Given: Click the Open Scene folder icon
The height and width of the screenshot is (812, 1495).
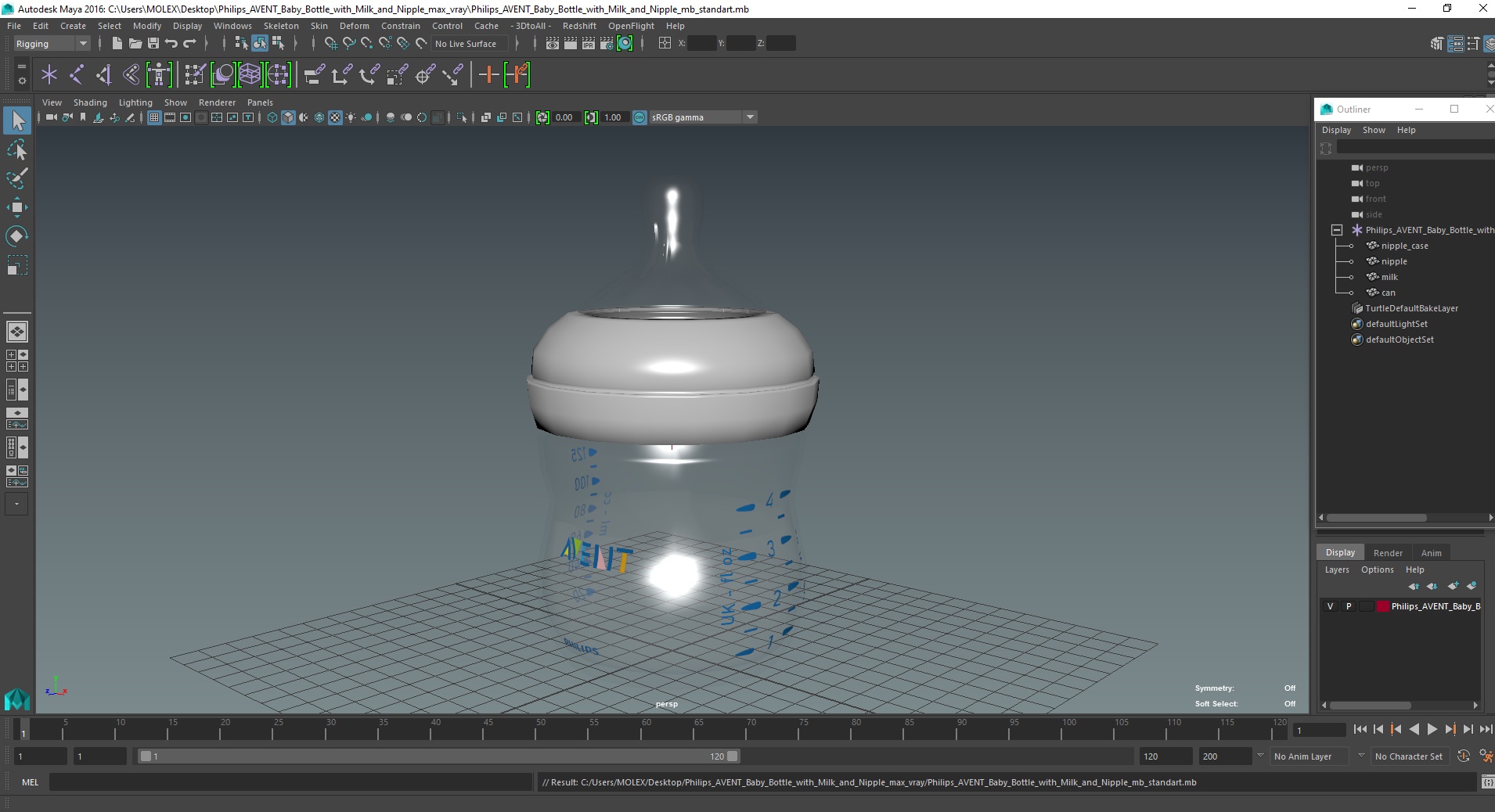Looking at the screenshot, I should pos(135,44).
